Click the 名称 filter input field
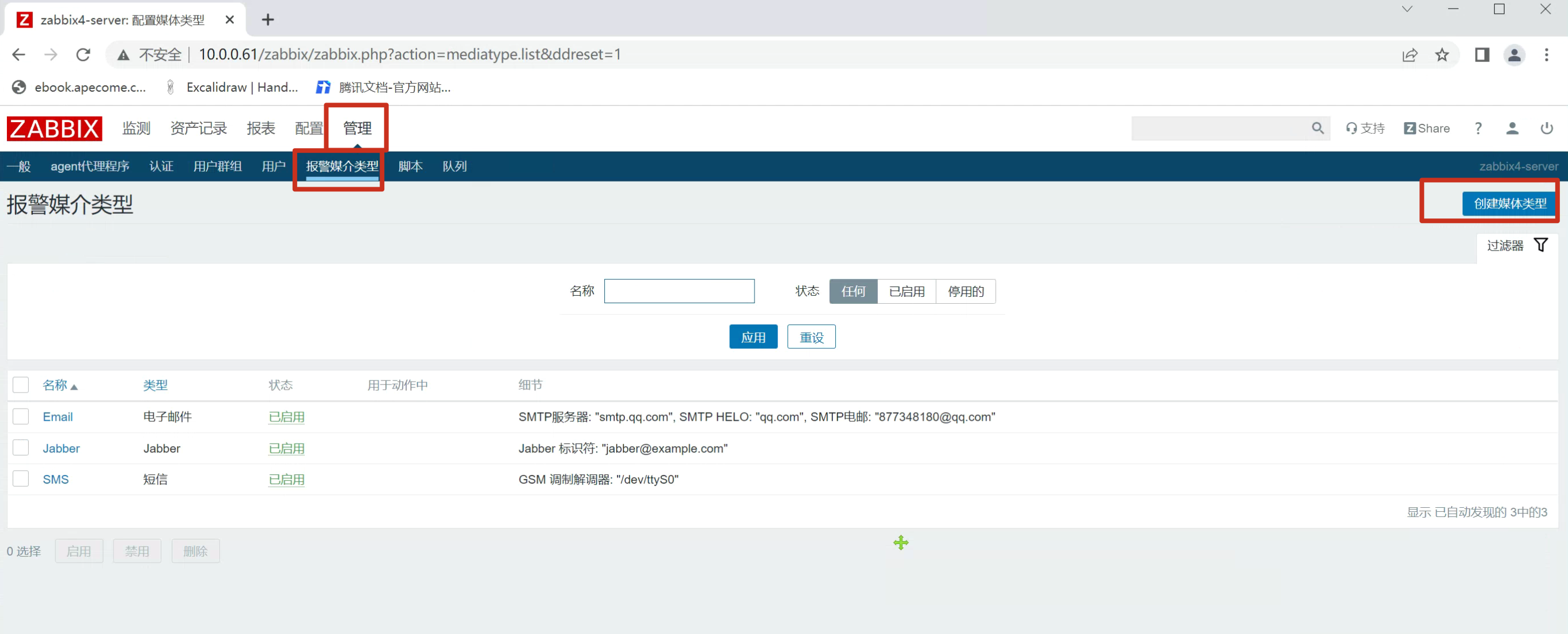The height and width of the screenshot is (634, 1568). point(679,291)
